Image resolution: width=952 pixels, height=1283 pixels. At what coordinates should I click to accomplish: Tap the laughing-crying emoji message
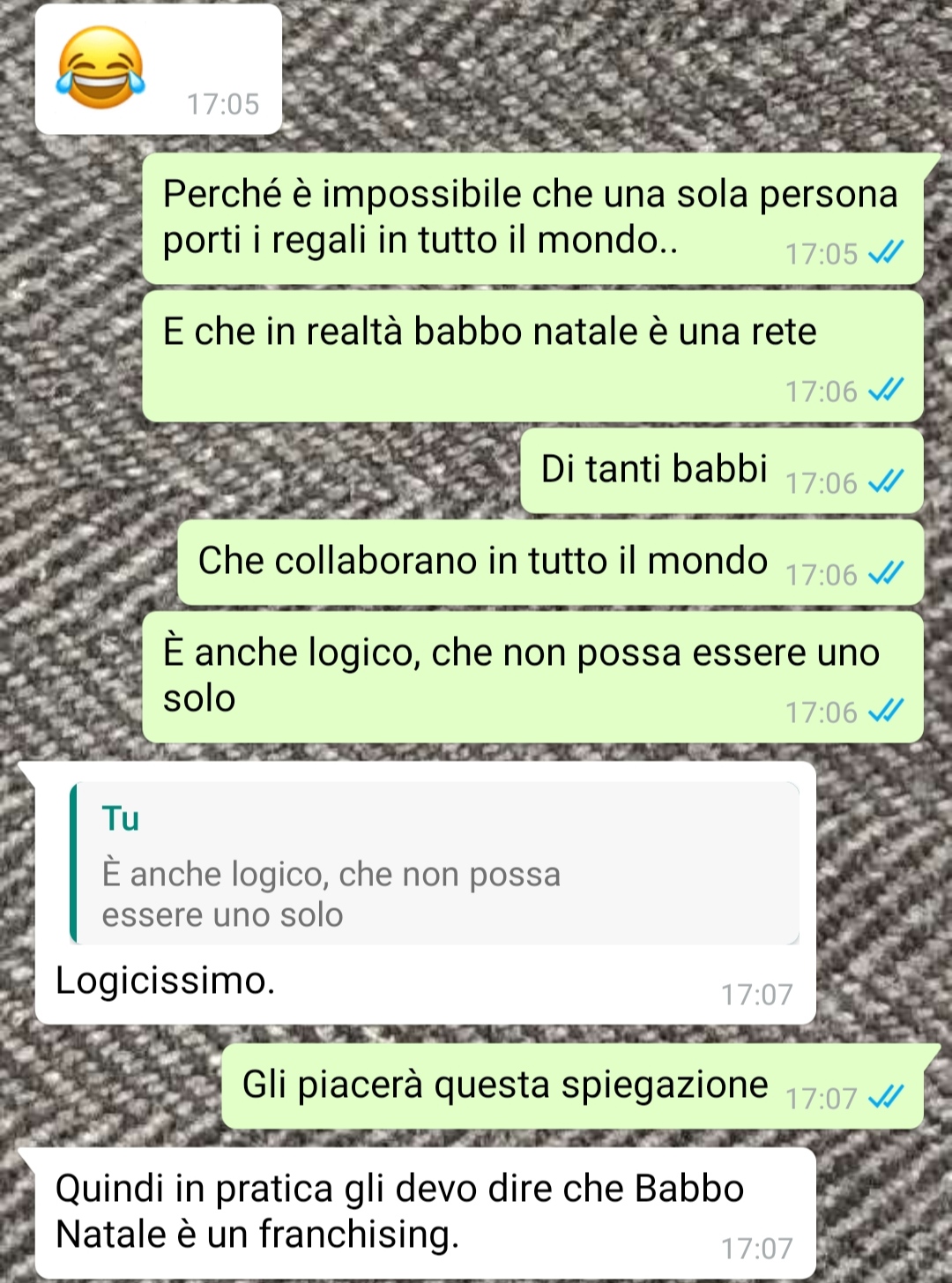click(158, 70)
